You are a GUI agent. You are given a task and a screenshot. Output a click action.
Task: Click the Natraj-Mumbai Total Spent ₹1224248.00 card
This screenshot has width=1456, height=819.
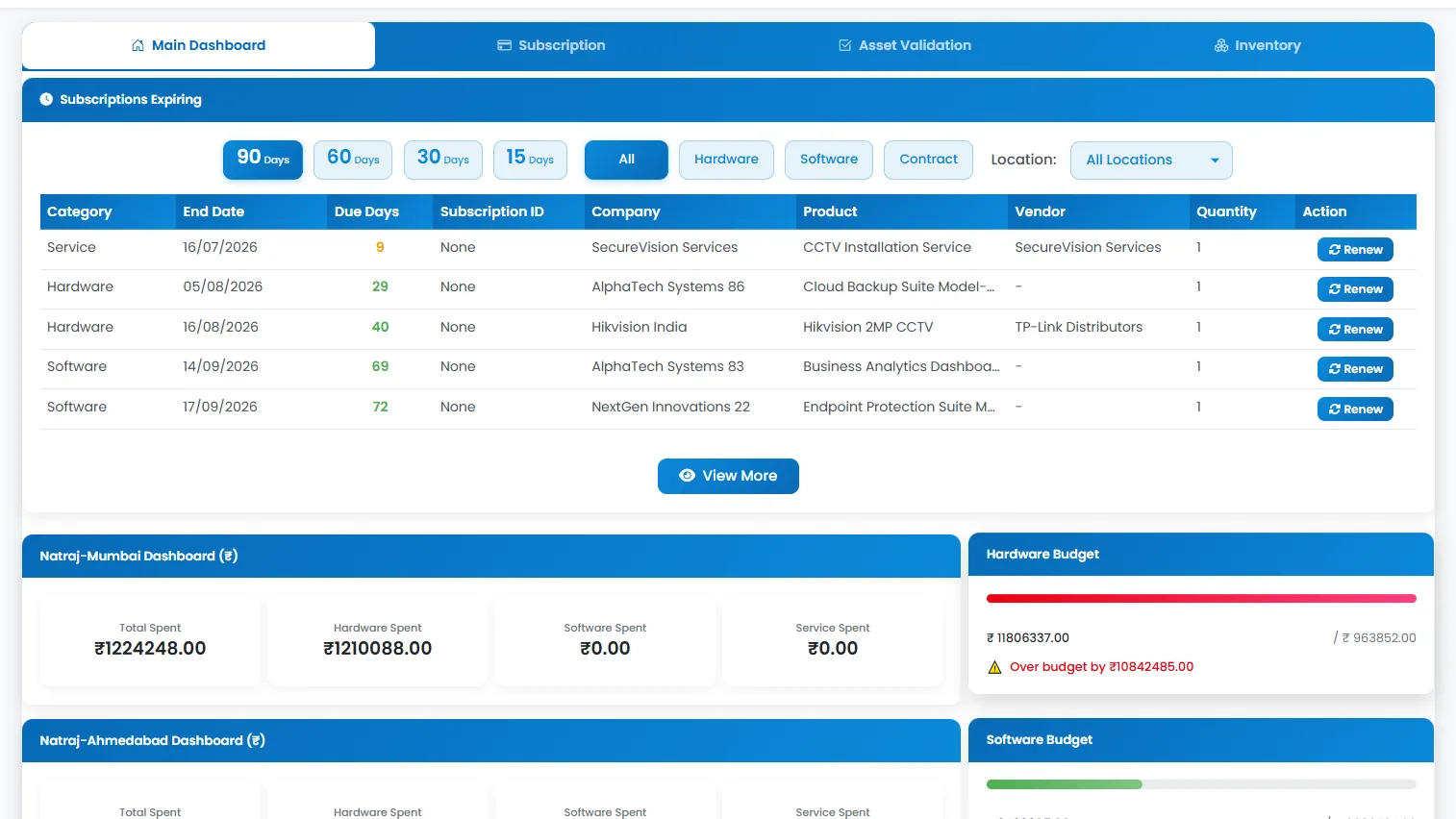coord(150,641)
